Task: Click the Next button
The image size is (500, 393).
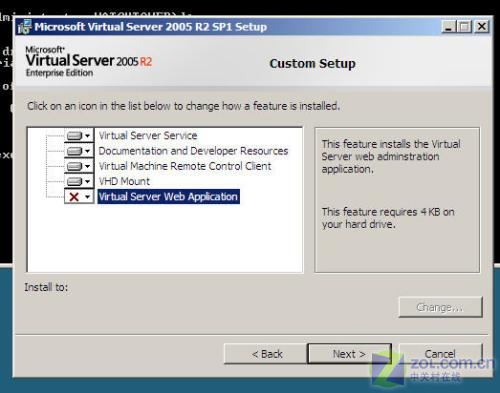Action: pos(349,354)
